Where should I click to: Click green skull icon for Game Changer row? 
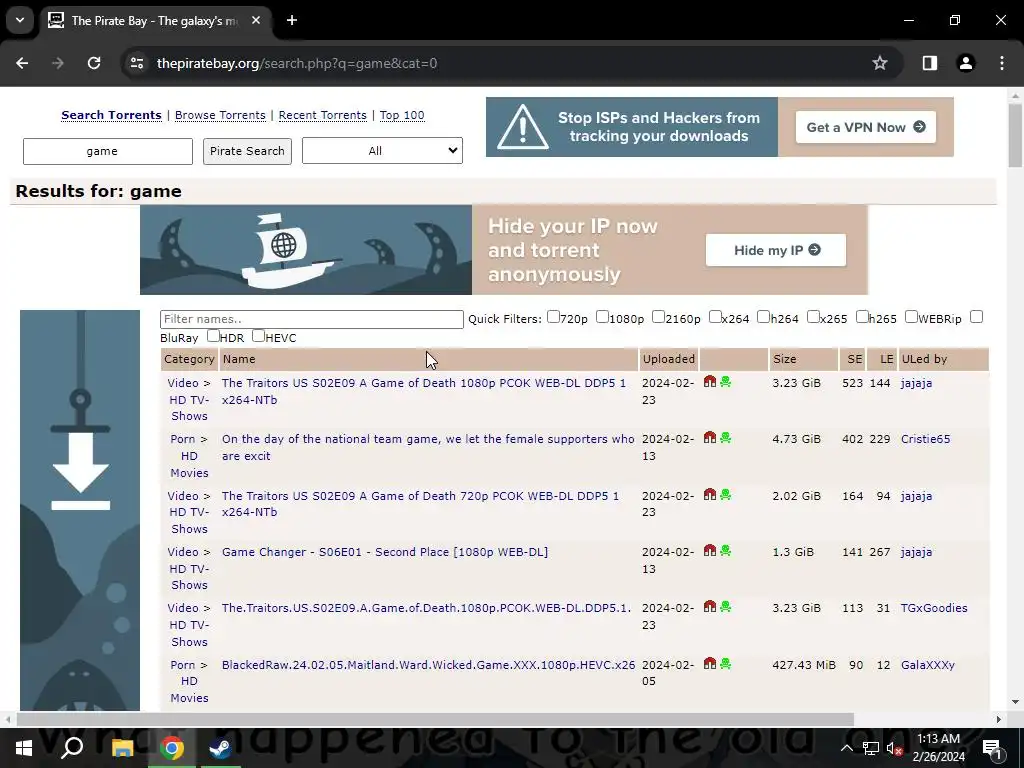726,551
